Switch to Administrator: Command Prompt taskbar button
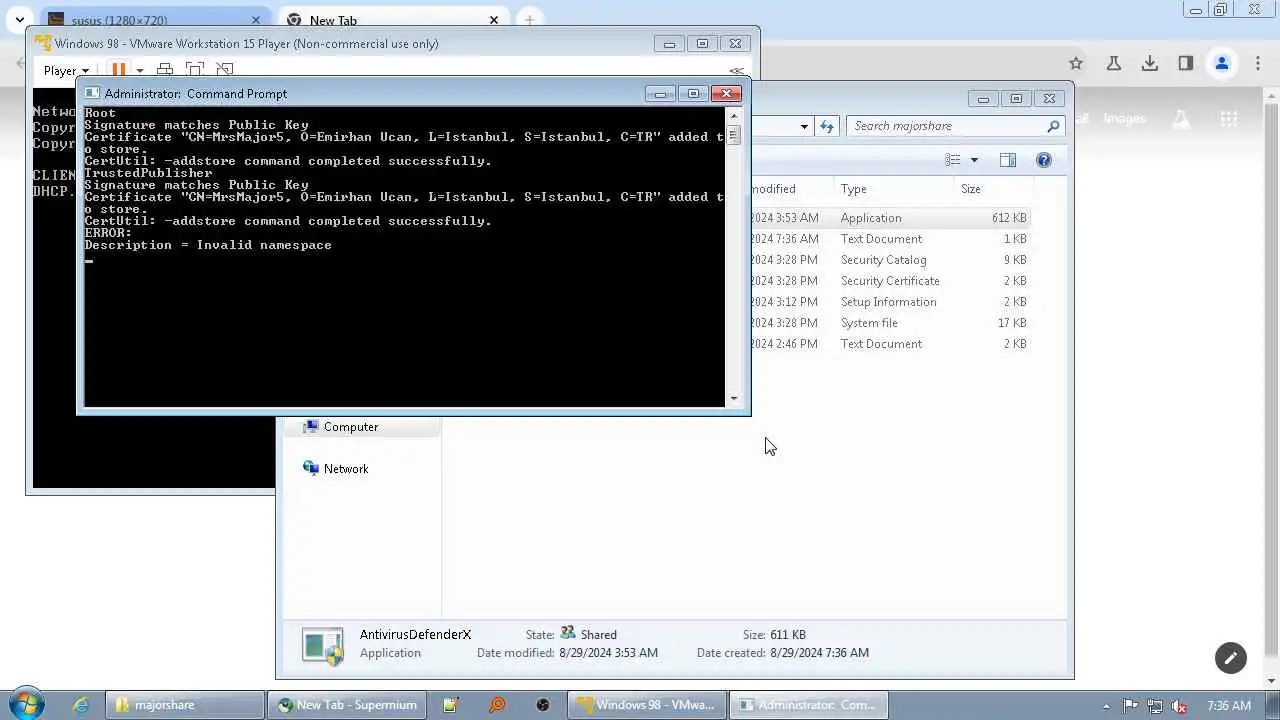1280x720 pixels. tap(808, 705)
